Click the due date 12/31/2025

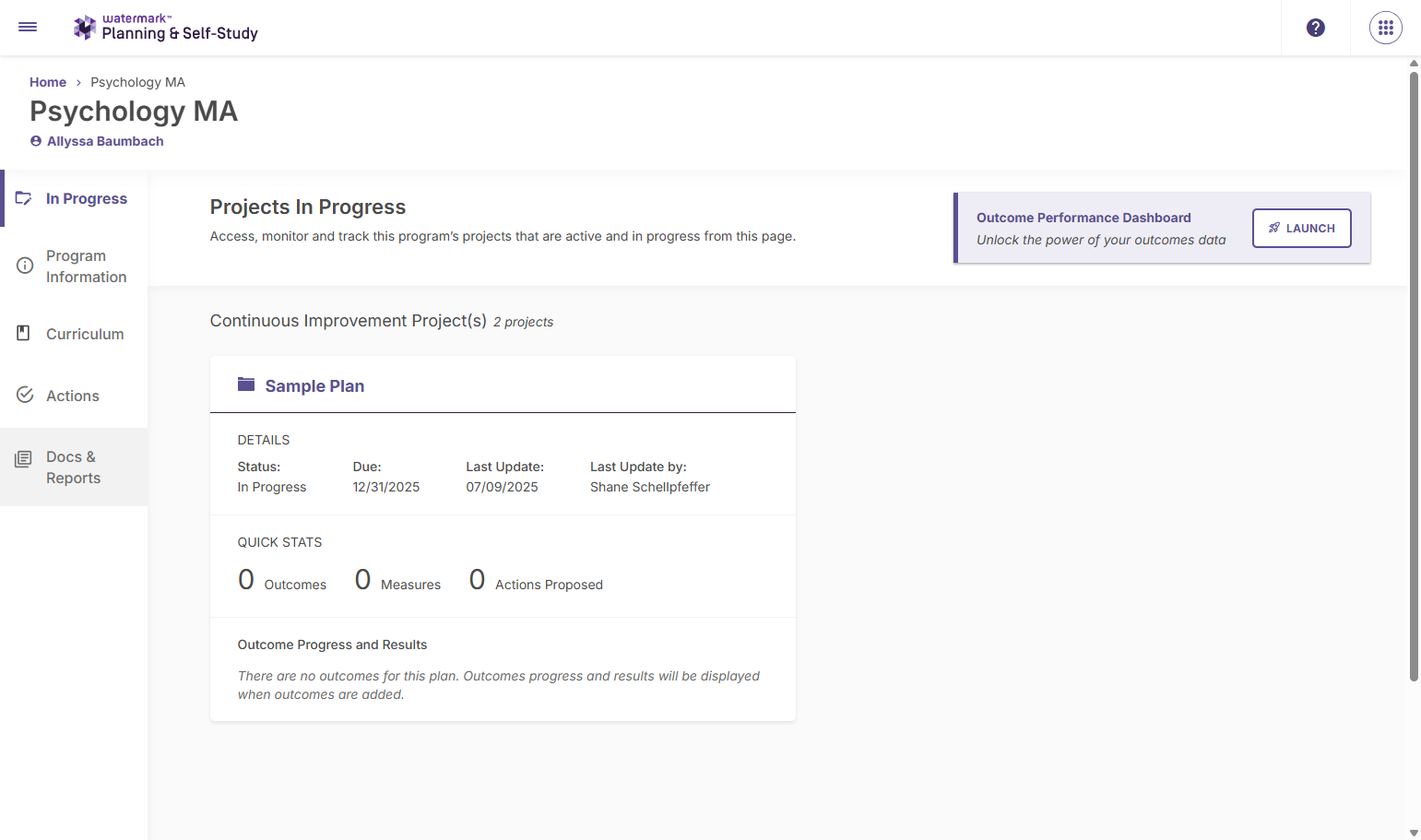(x=386, y=487)
